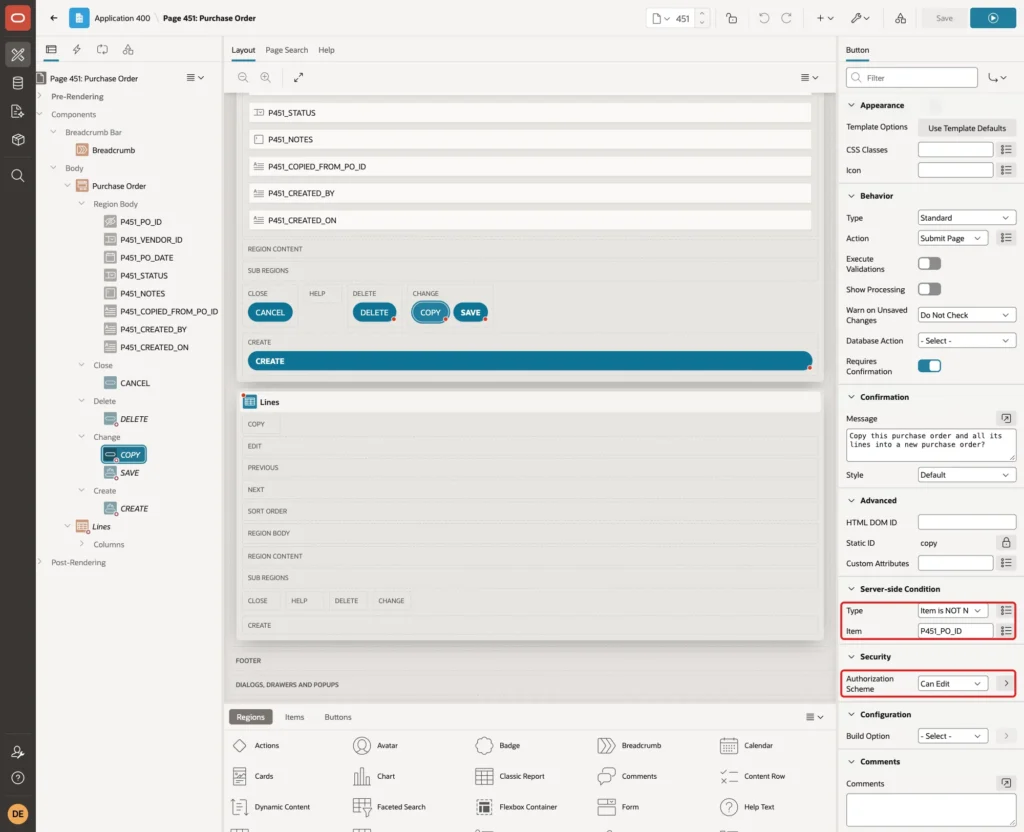Open Behavior Type dropdown set to Standard

pos(967,218)
